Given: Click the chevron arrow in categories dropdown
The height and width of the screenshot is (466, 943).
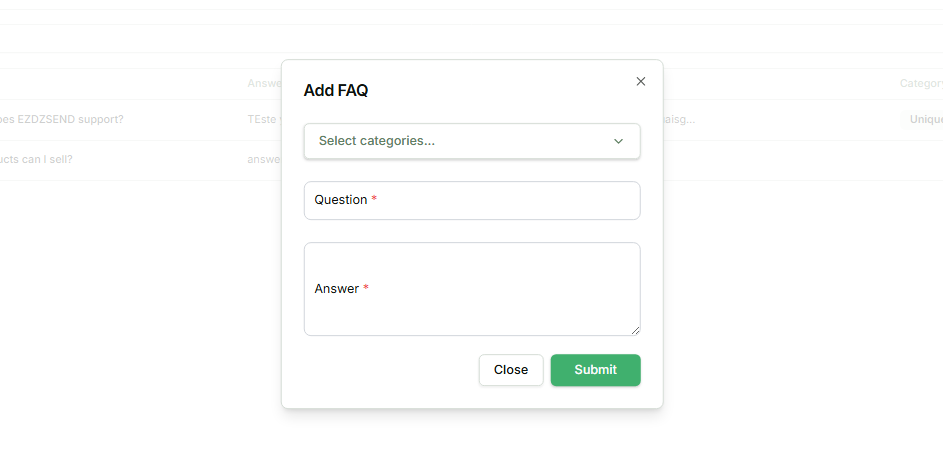Looking at the screenshot, I should pos(618,142).
